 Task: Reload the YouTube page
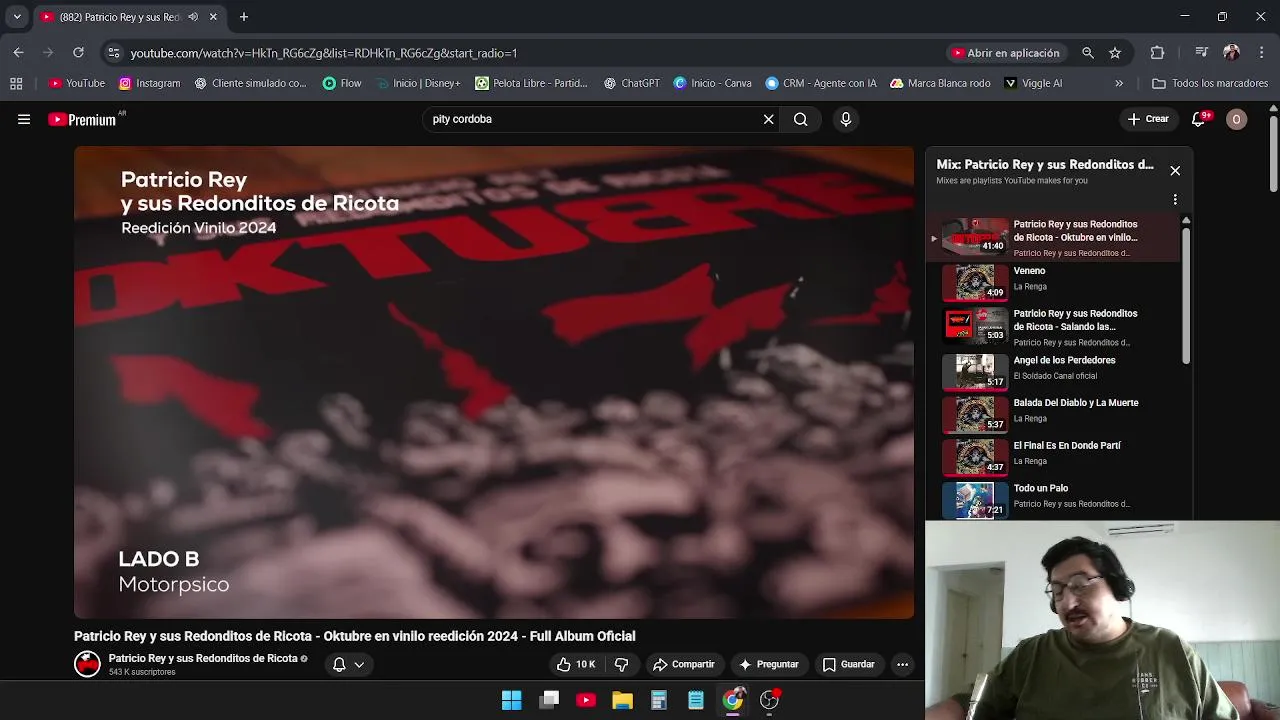coord(78,52)
